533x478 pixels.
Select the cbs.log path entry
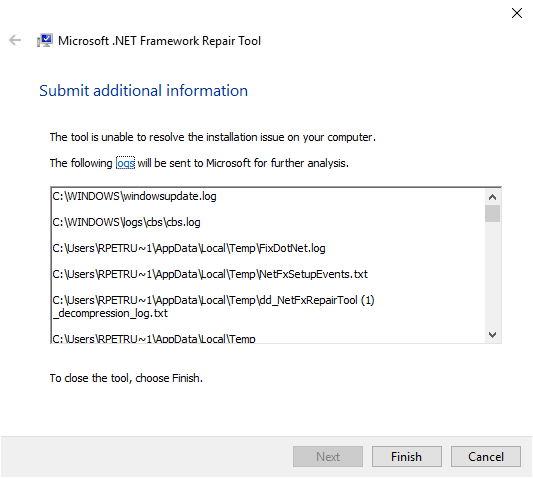(126, 222)
